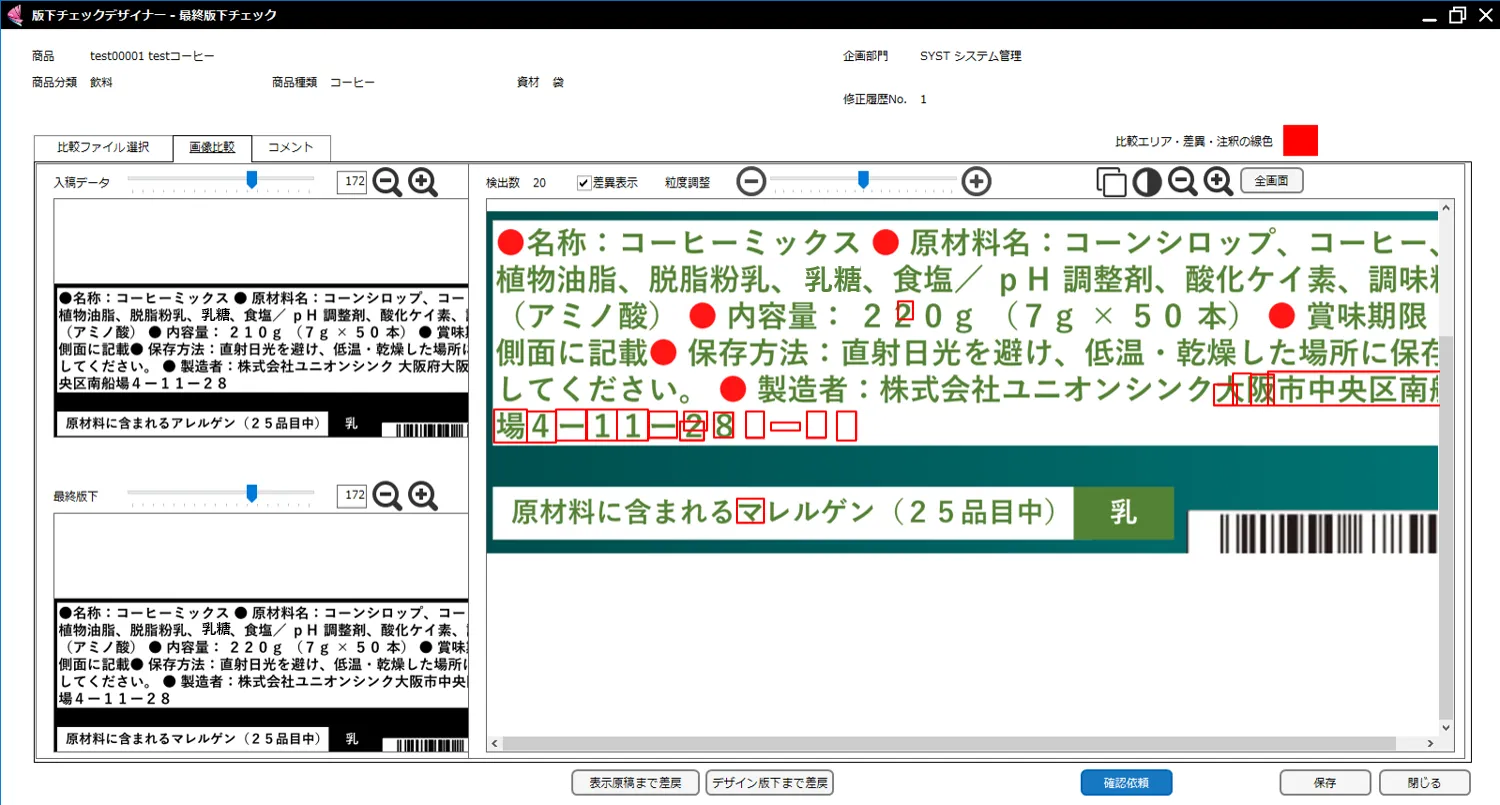The width and height of the screenshot is (1500, 805).
Task: Toggle the 差異表示 checkbox
Action: point(583,183)
